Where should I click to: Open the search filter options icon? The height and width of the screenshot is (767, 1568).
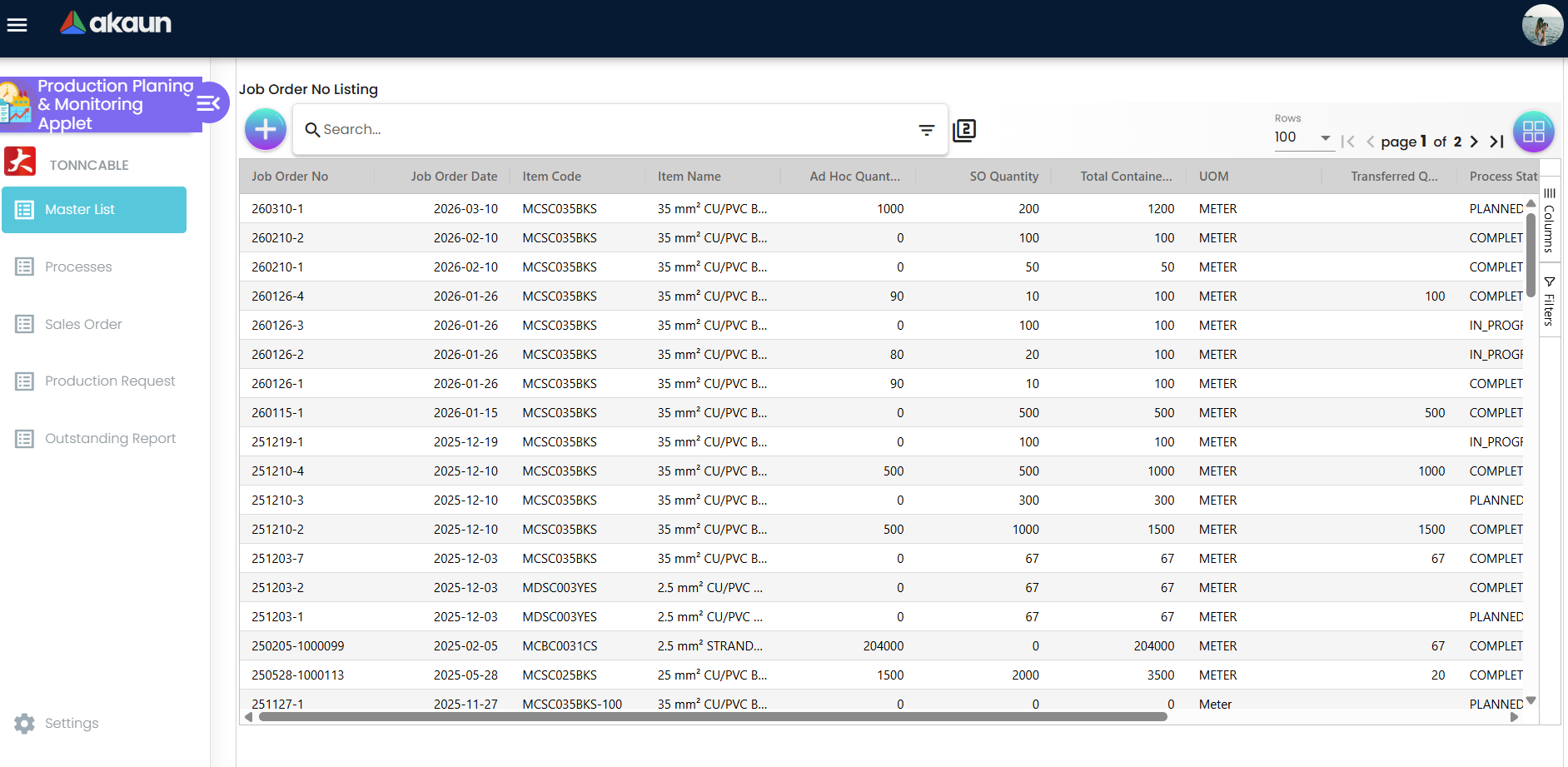(926, 130)
